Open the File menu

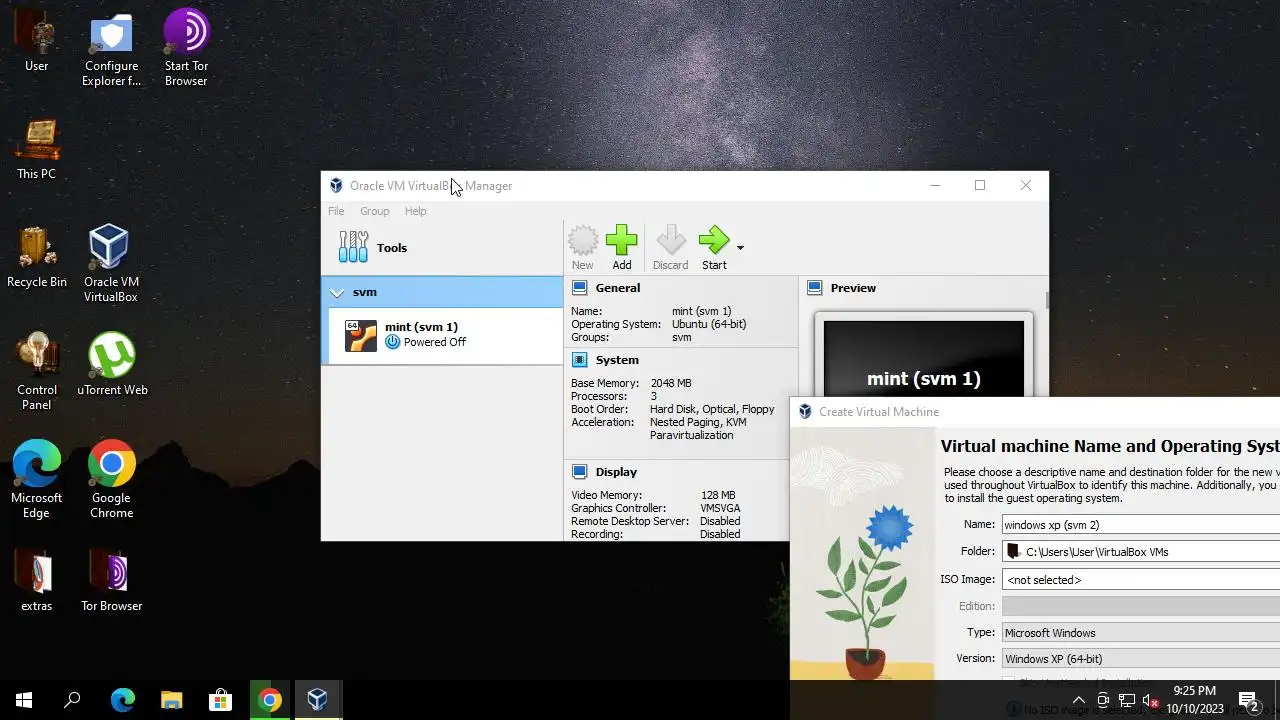(x=336, y=211)
